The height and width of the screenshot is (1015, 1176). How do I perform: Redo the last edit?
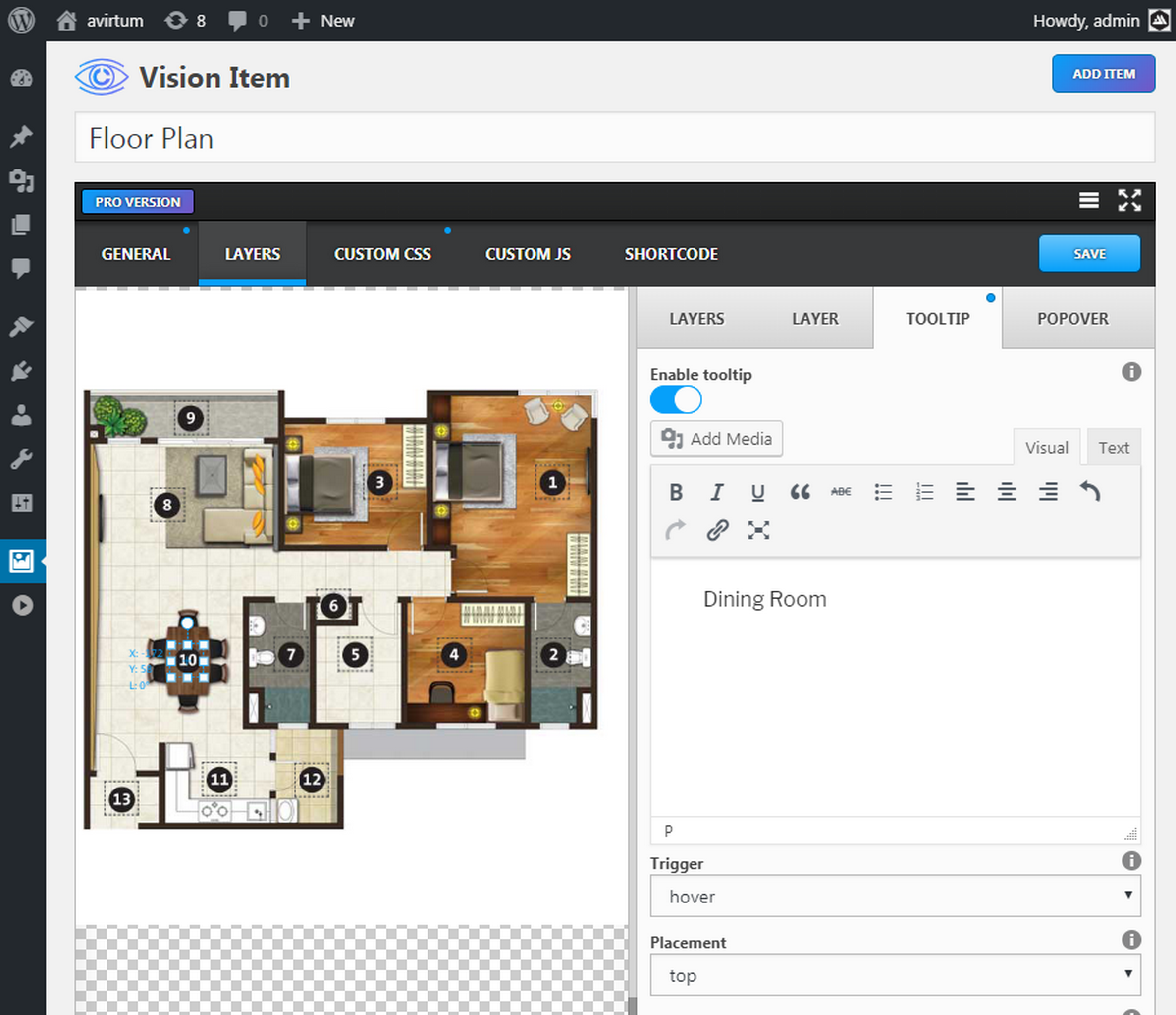pyautogui.click(x=675, y=530)
